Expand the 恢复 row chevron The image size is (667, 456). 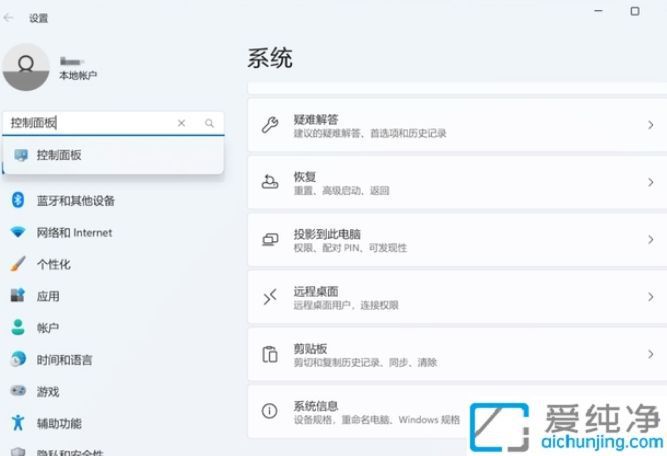click(x=650, y=182)
